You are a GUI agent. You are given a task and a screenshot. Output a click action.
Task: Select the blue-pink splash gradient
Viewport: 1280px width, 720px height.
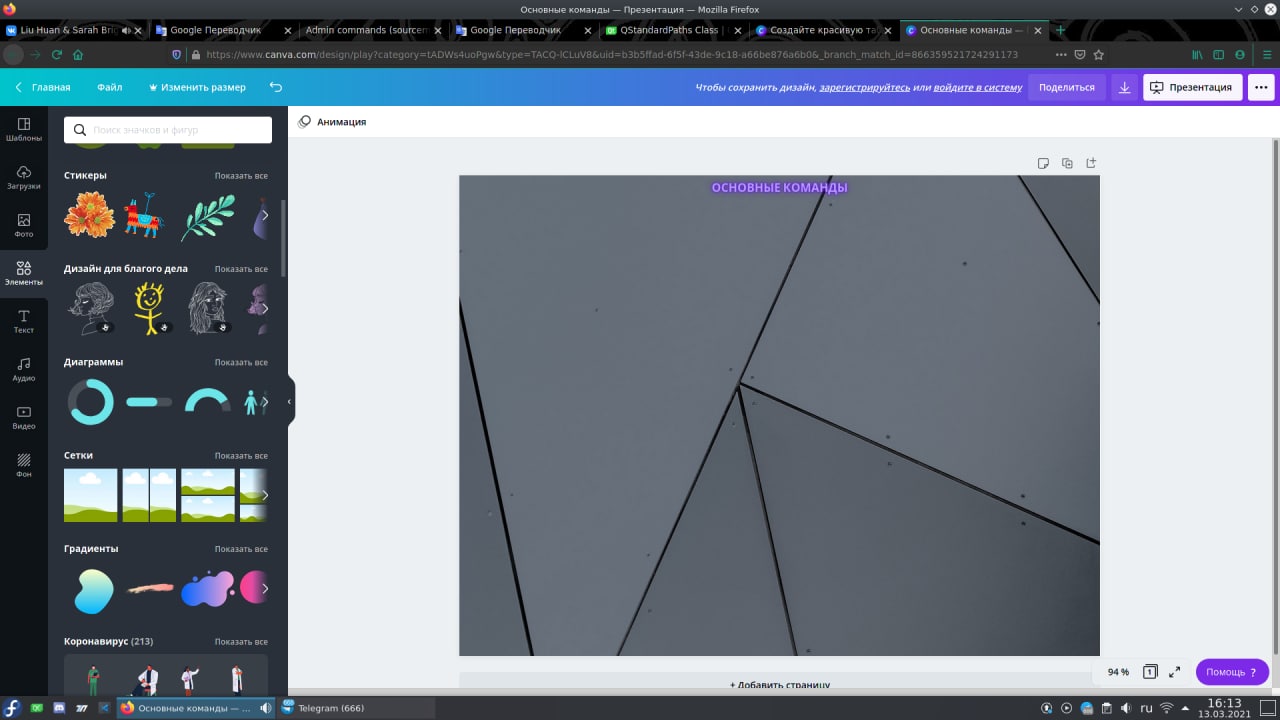207,589
